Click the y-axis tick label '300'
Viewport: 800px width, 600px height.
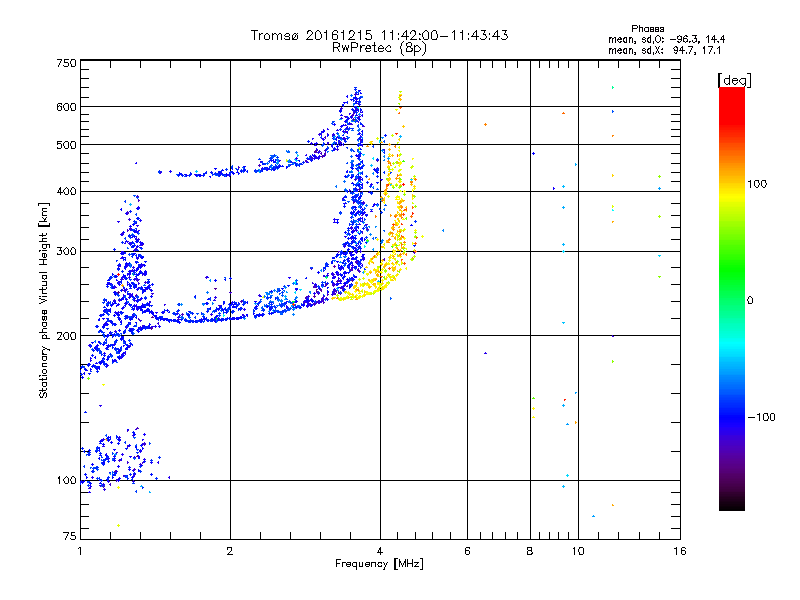[x=66, y=251]
